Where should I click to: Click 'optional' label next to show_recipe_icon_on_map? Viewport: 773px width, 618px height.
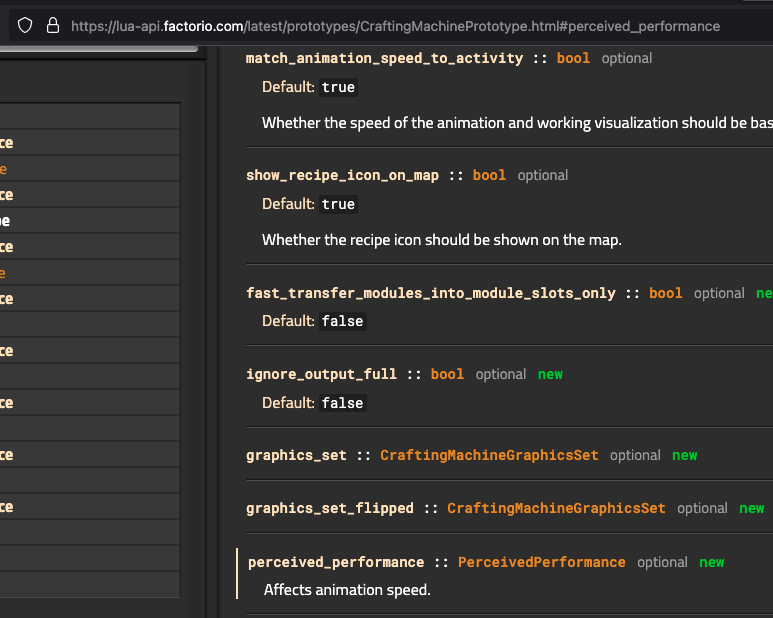[543, 175]
